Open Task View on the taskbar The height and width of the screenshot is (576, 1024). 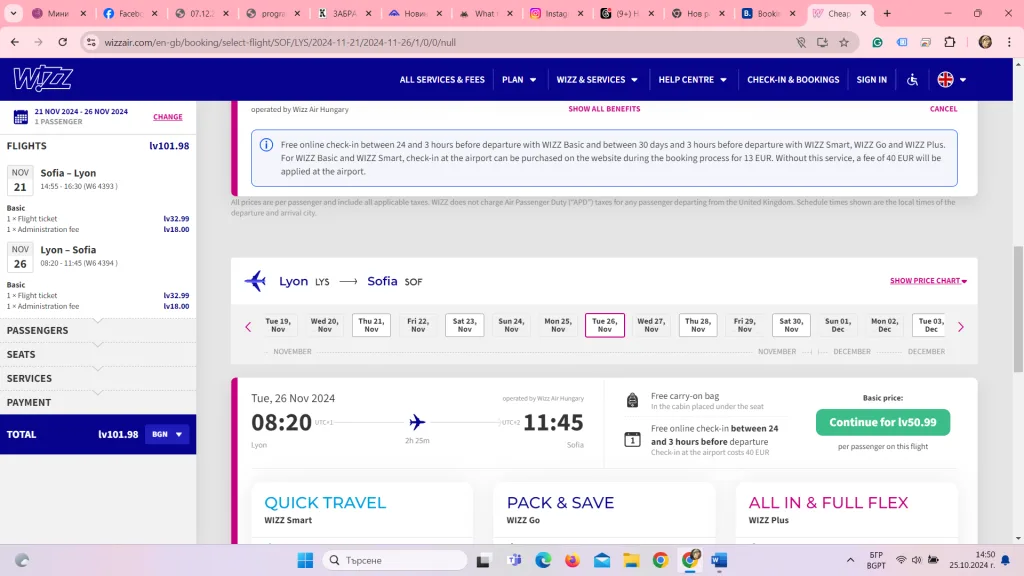[483, 560]
